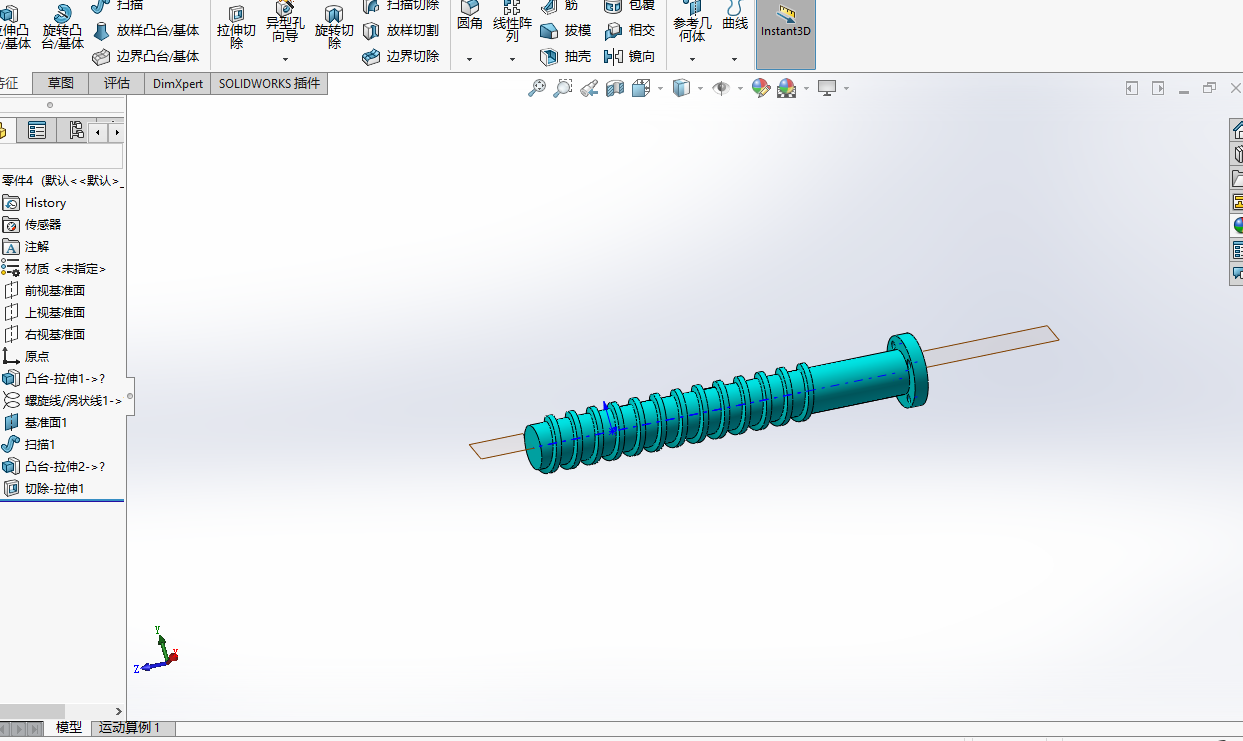The image size is (1243, 741).
Task: Expand the Apply Scene dropdown arrow
Action: pyautogui.click(x=806, y=88)
